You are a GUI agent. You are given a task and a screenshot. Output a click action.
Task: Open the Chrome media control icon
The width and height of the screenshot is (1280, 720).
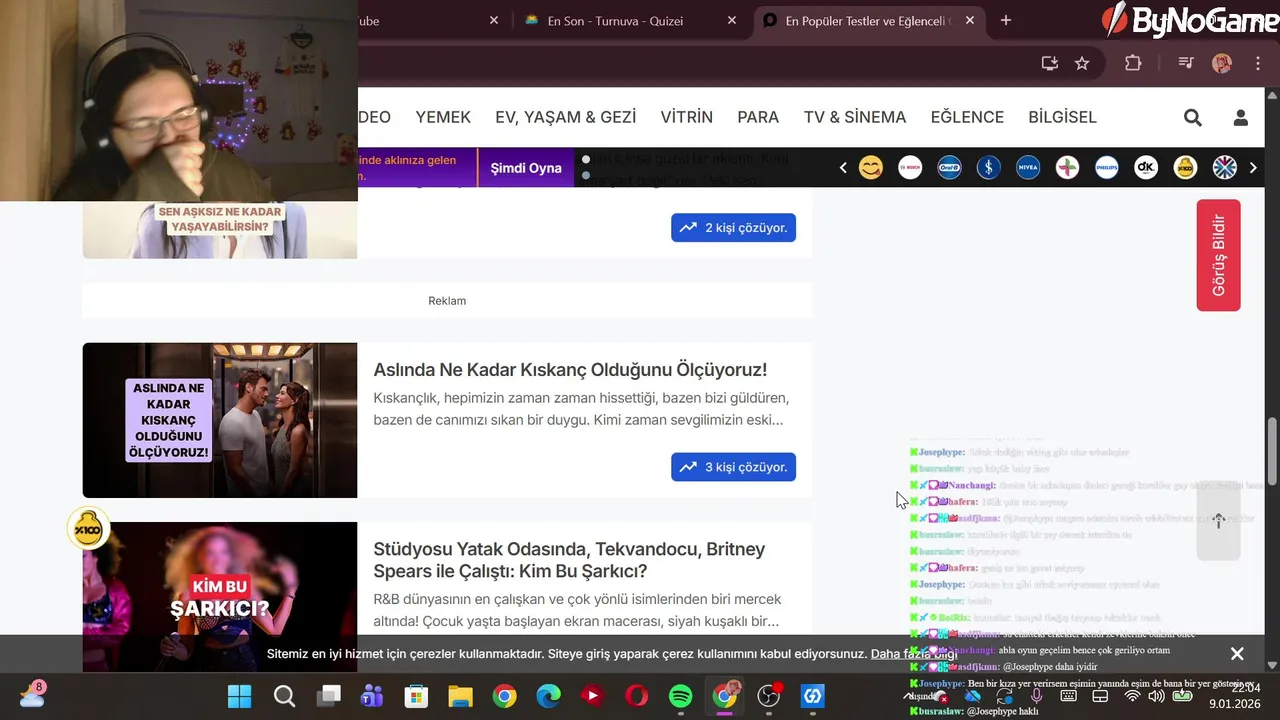tap(1186, 63)
